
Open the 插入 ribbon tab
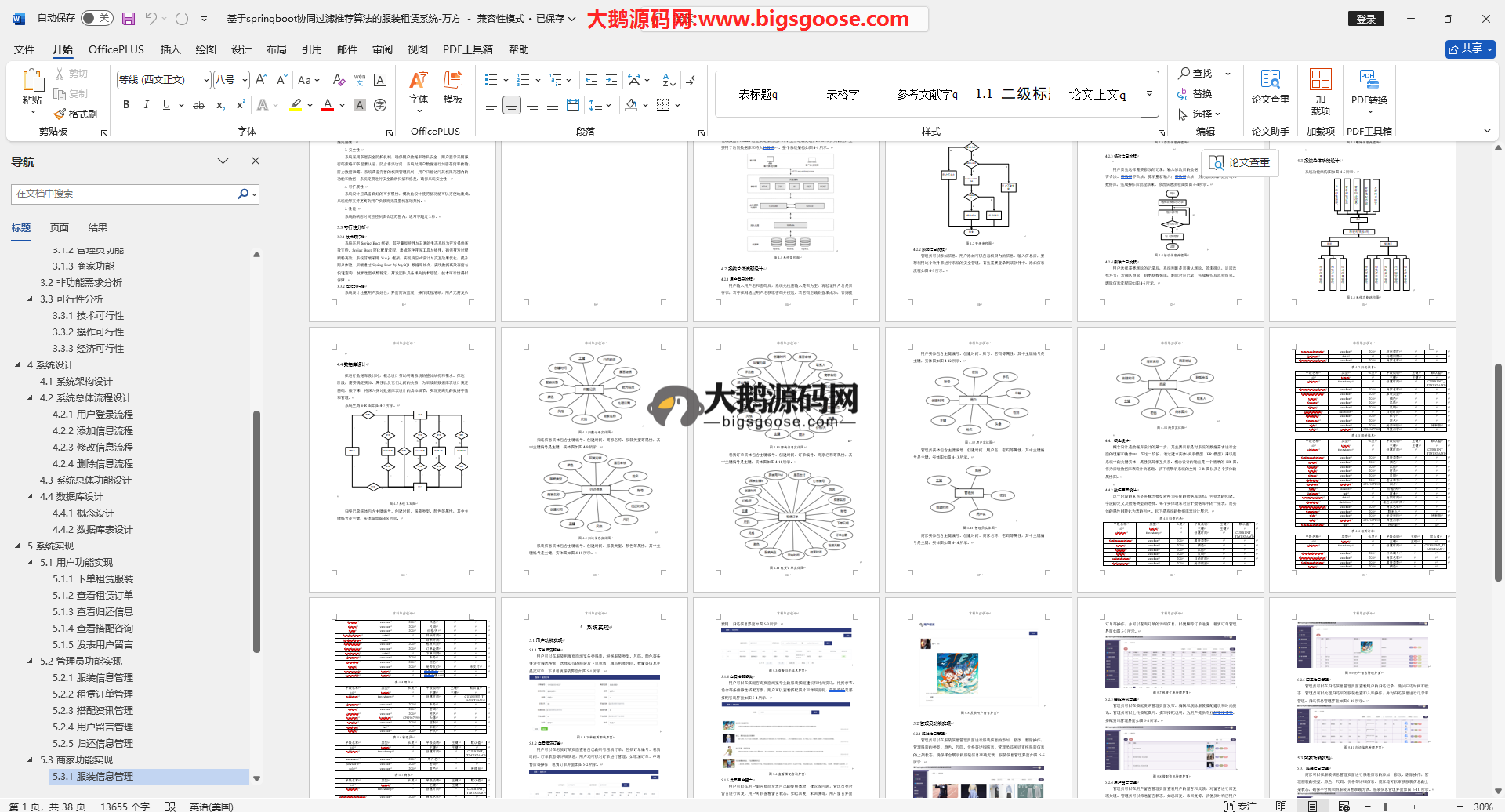(170, 49)
